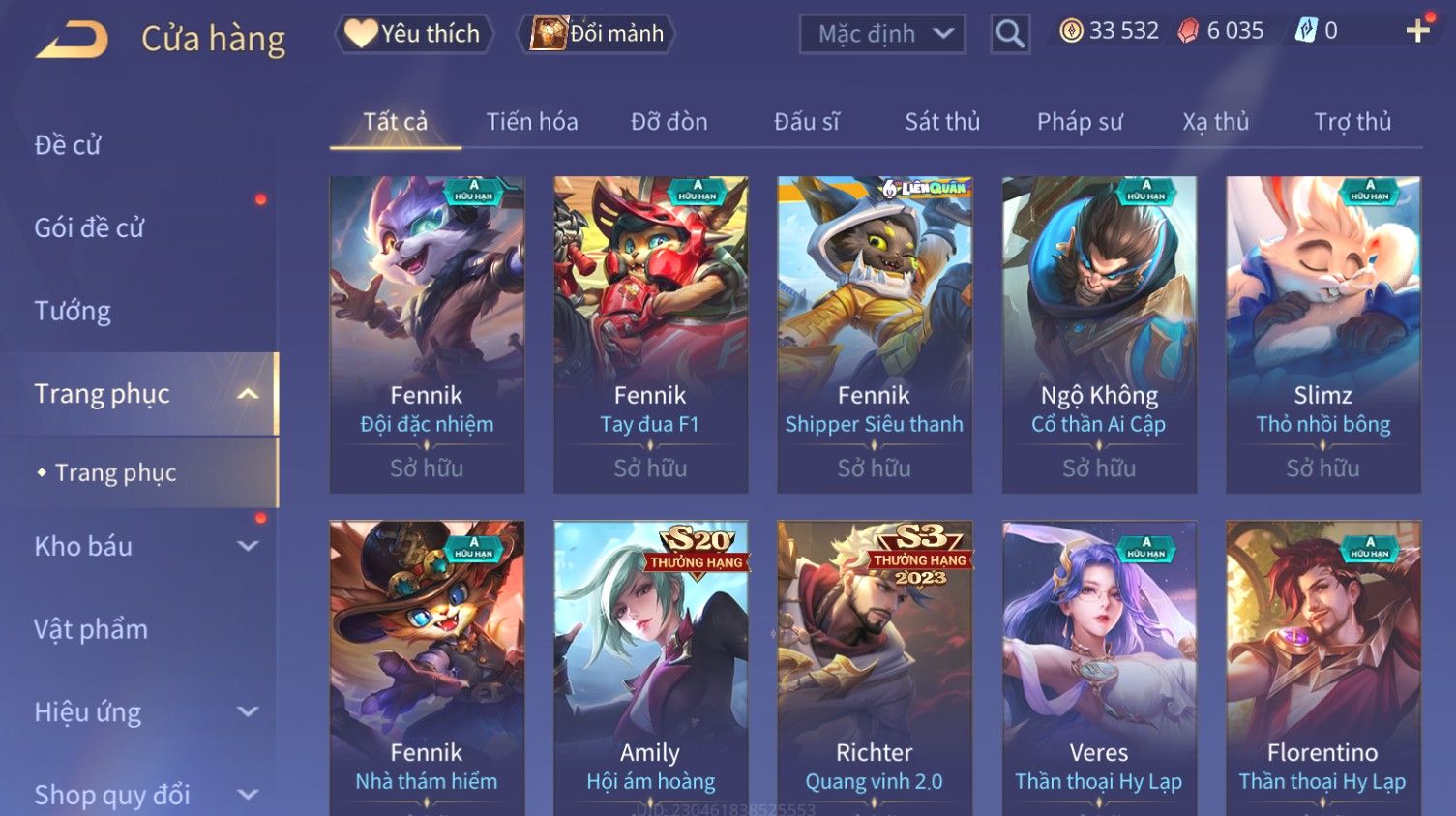
Task: Tap the plus icon to add currency
Action: 1417,31
